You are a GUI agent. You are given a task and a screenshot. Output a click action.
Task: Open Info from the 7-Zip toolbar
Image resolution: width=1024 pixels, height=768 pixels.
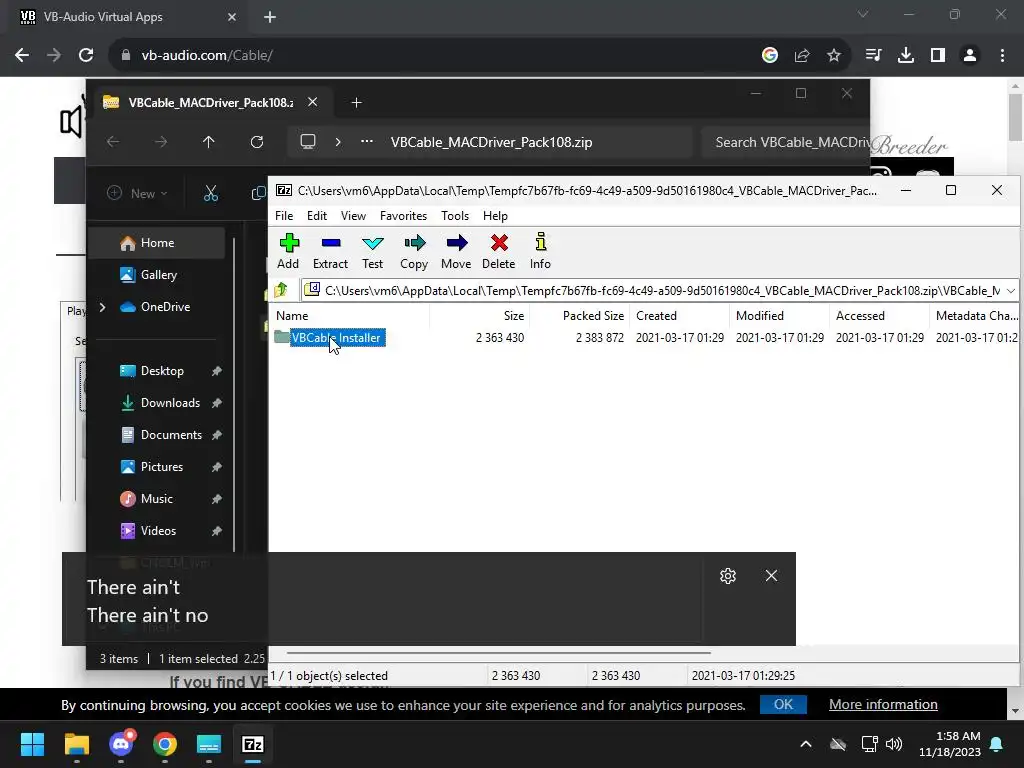(540, 251)
